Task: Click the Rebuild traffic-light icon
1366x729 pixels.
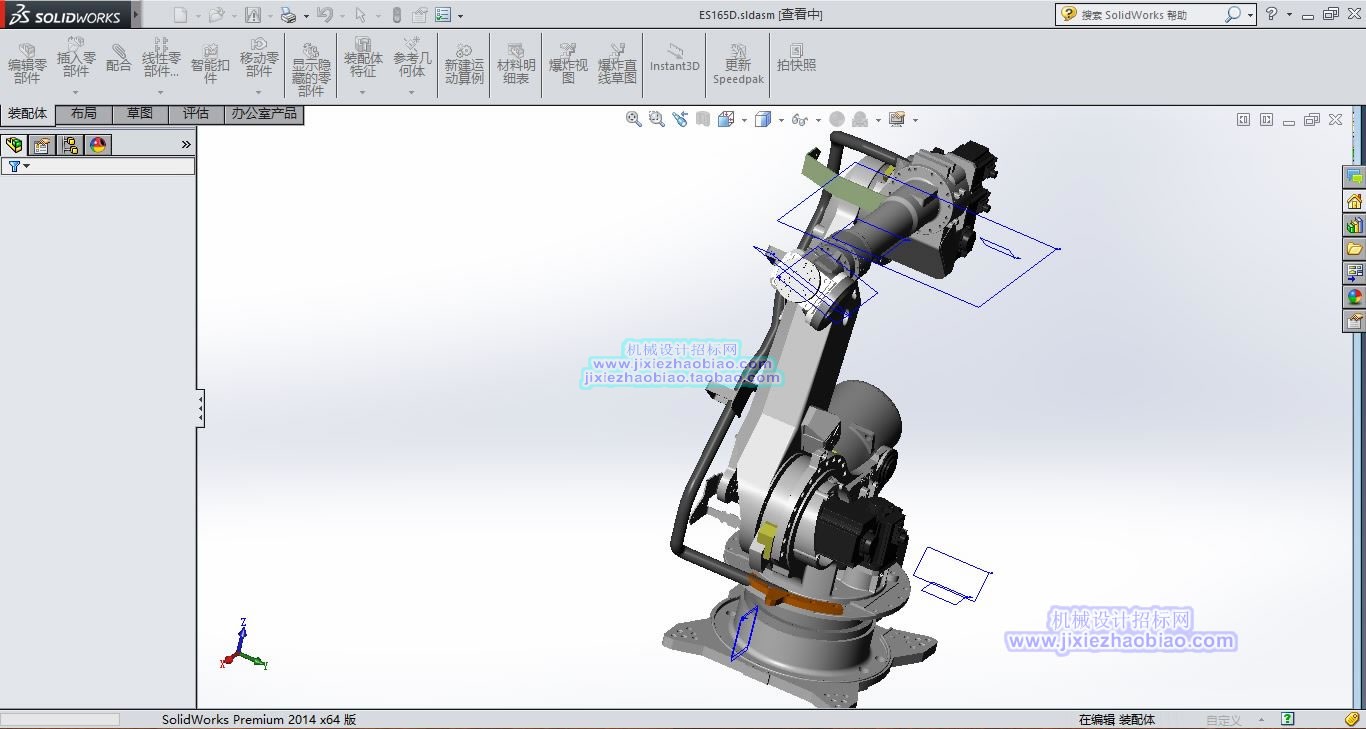Action: pyautogui.click(x=396, y=15)
